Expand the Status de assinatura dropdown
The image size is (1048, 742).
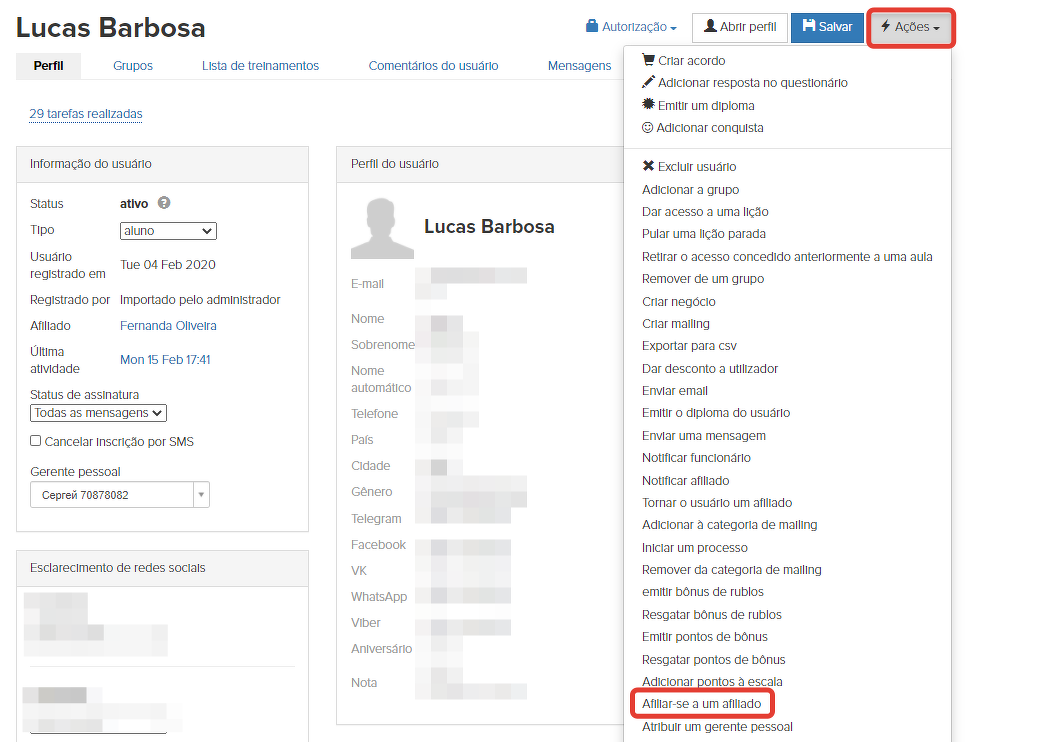point(98,413)
